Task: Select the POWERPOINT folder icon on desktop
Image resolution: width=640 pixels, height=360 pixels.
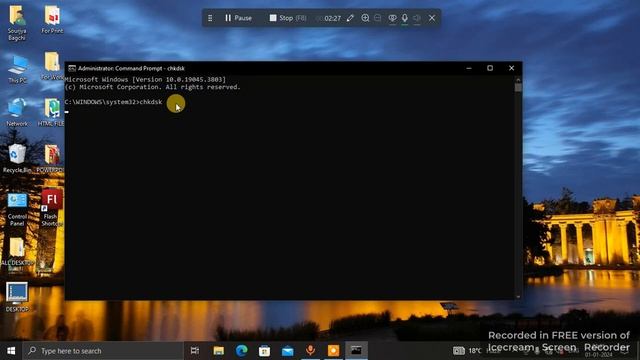Action: coord(51,159)
